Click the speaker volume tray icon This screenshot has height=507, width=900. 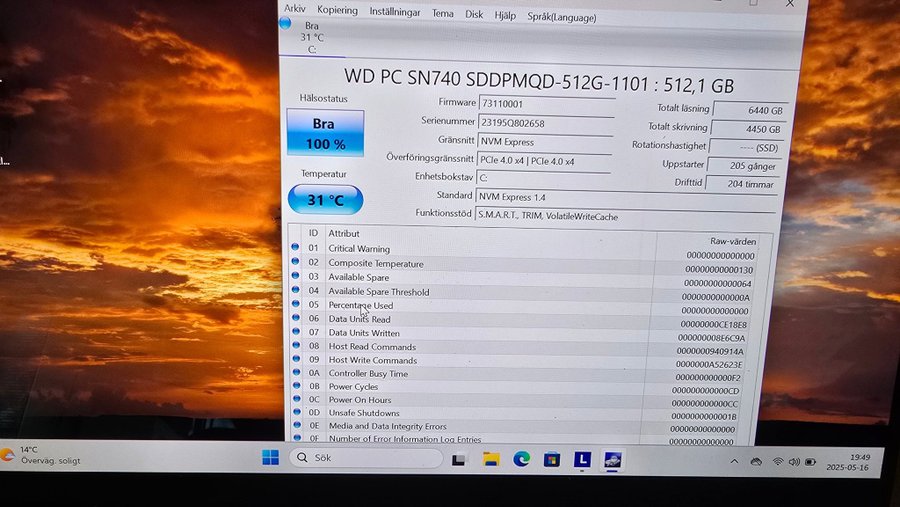click(794, 462)
